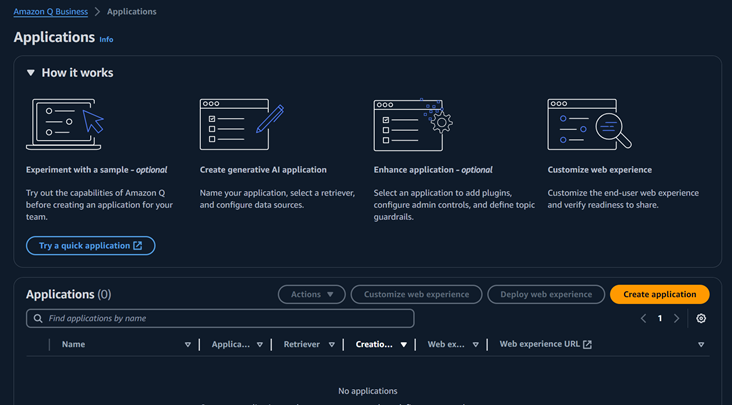This screenshot has width=732, height=405.
Task: Go to next page of applications
Action: pos(676,318)
